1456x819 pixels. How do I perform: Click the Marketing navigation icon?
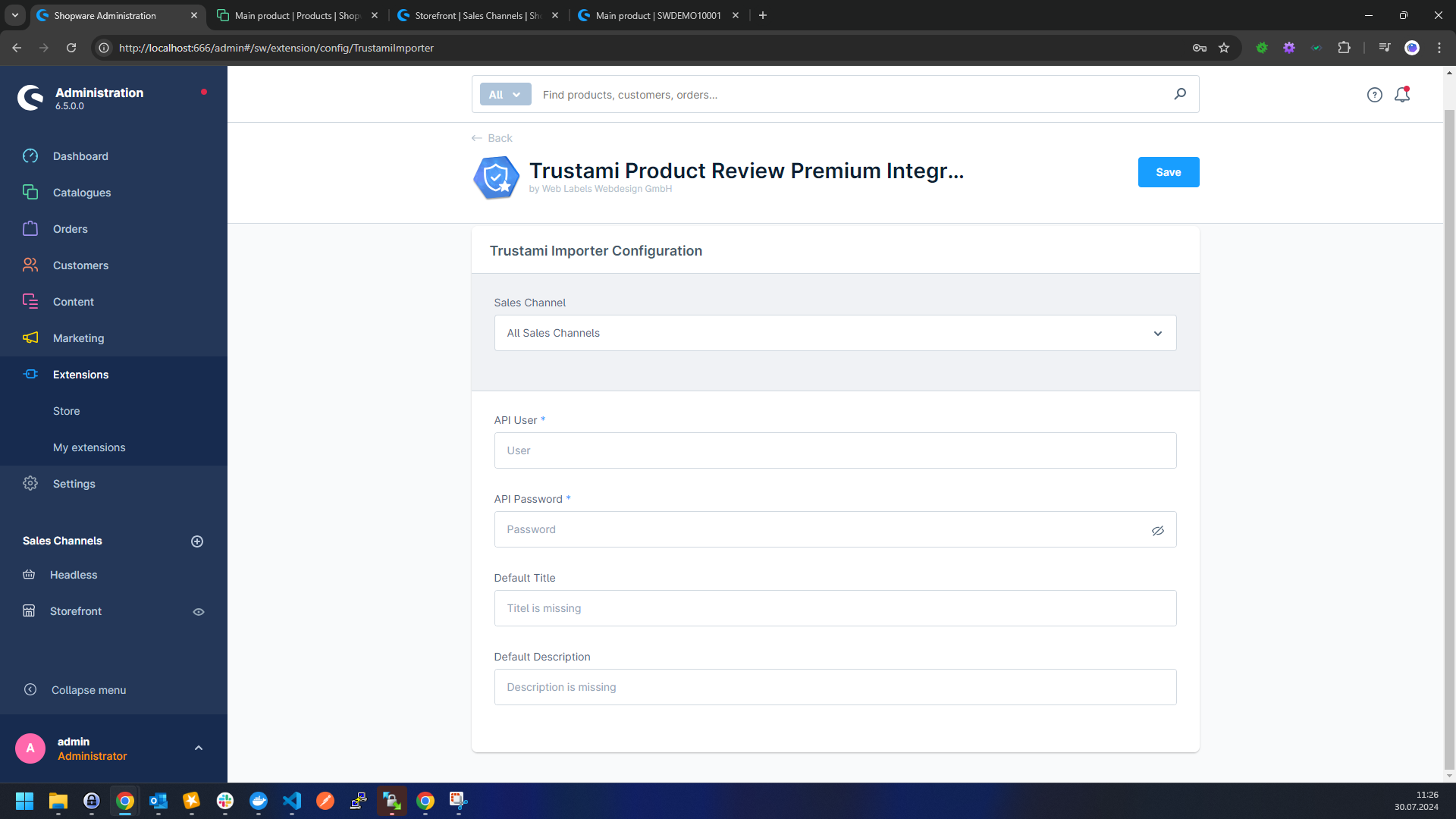[x=29, y=338]
